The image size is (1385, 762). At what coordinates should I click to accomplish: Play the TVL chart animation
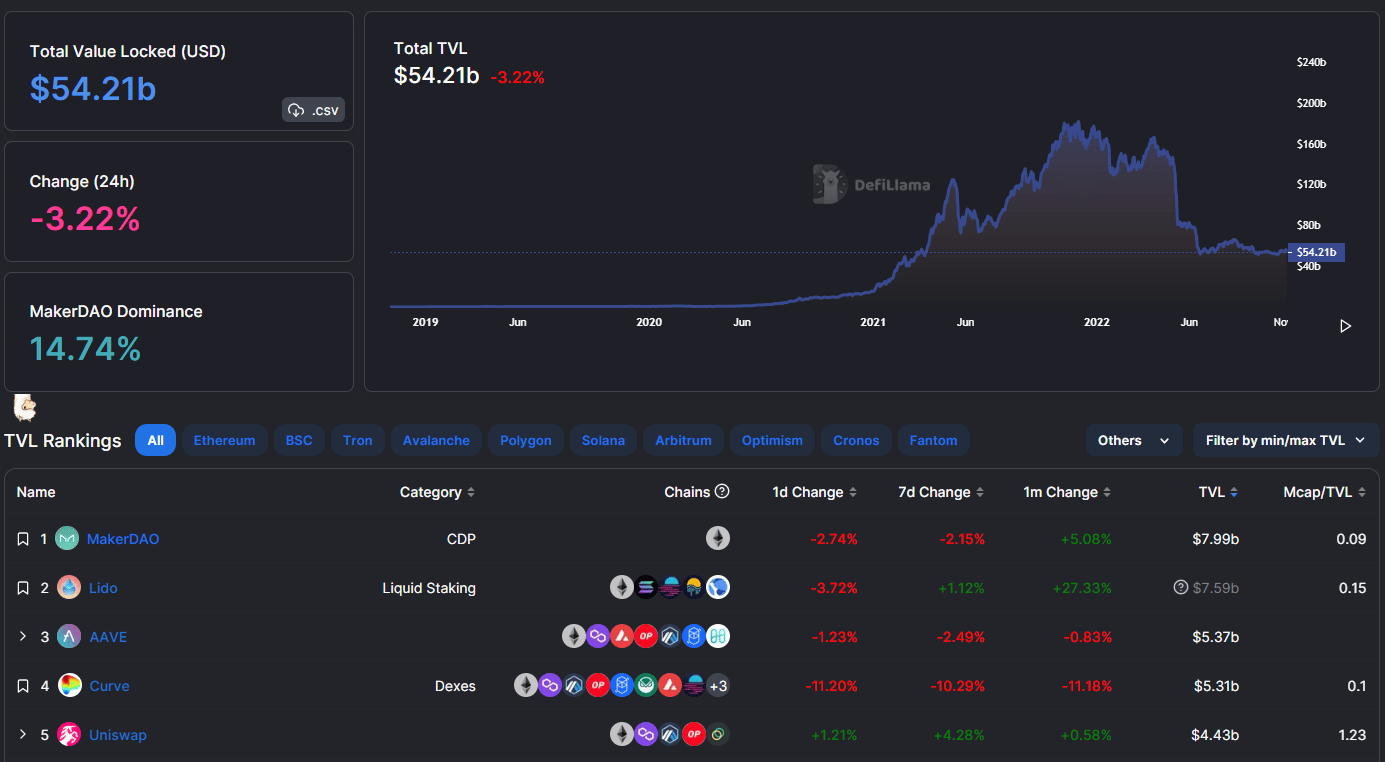[1345, 326]
